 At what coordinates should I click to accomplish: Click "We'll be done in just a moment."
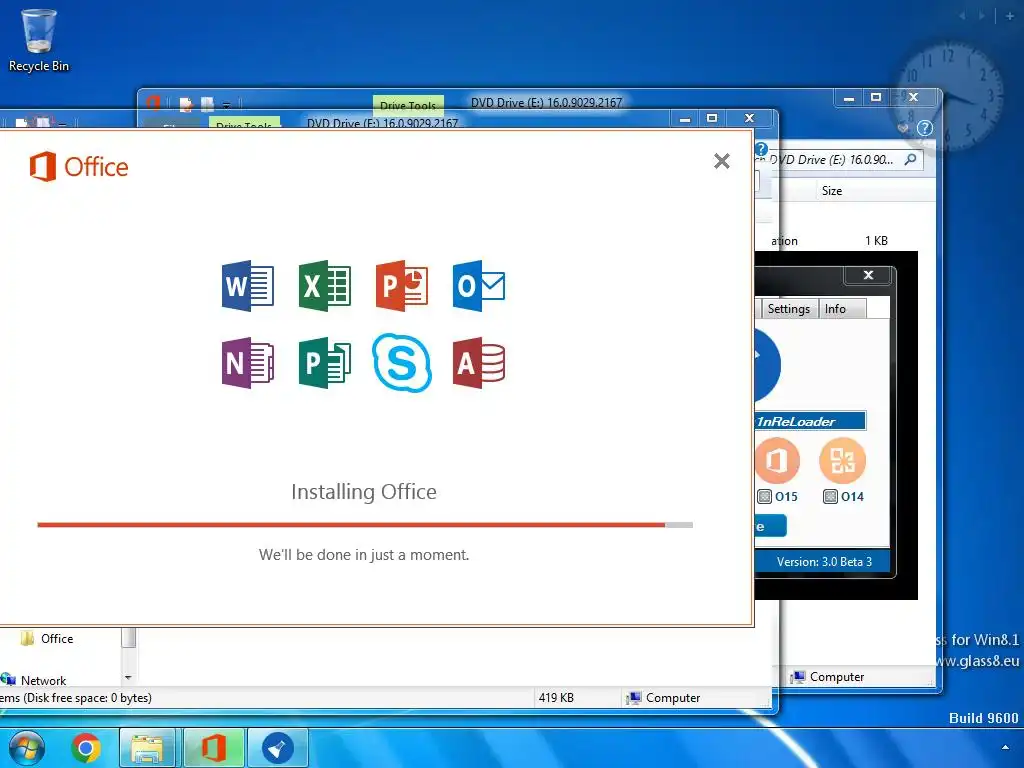[x=364, y=554]
